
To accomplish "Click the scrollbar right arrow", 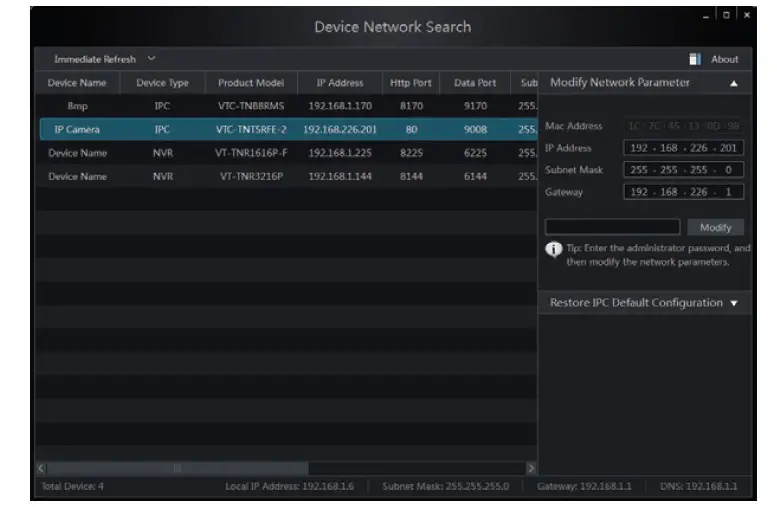I will coord(532,467).
